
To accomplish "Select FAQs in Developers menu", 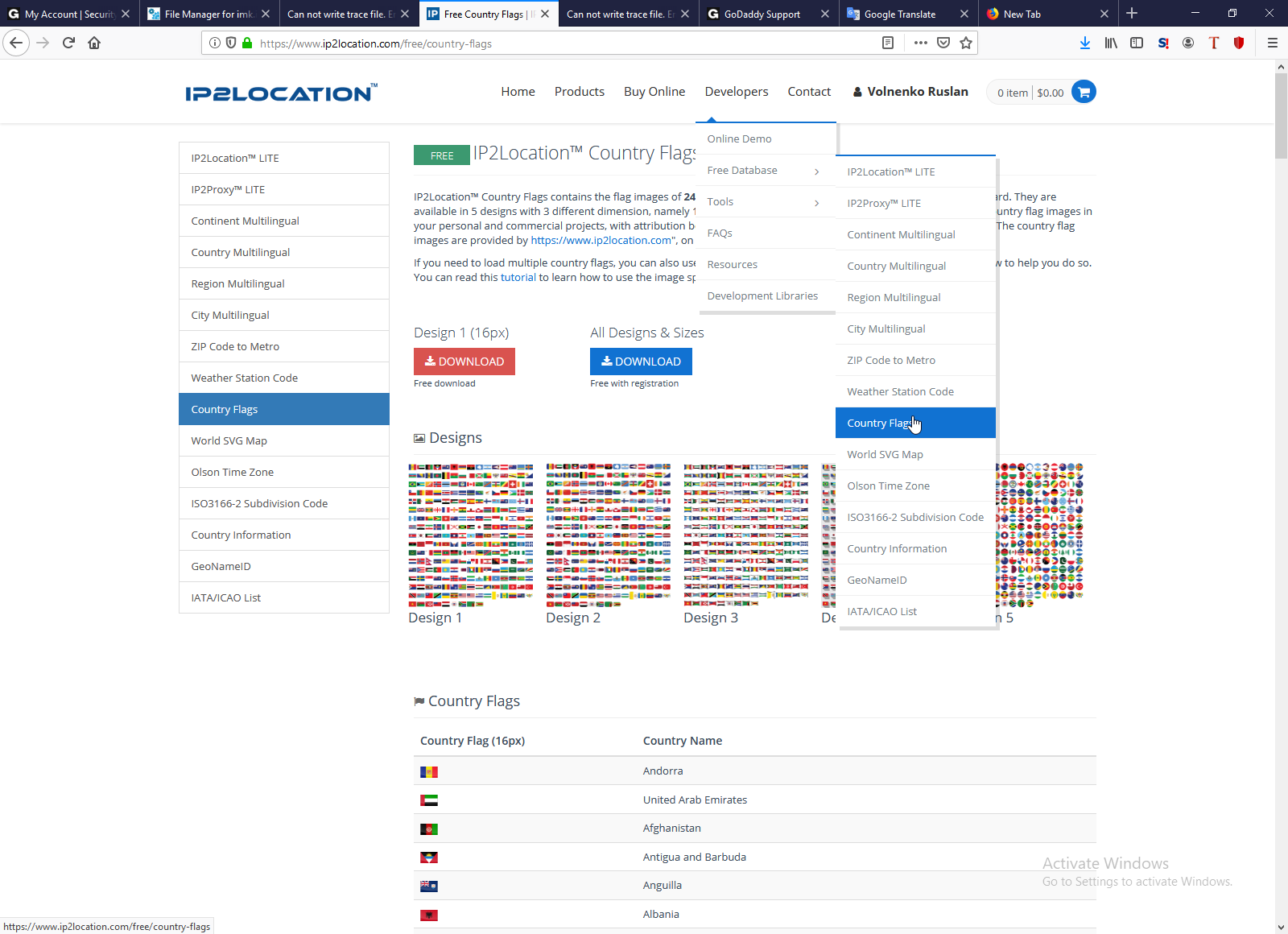I will point(766,233).
